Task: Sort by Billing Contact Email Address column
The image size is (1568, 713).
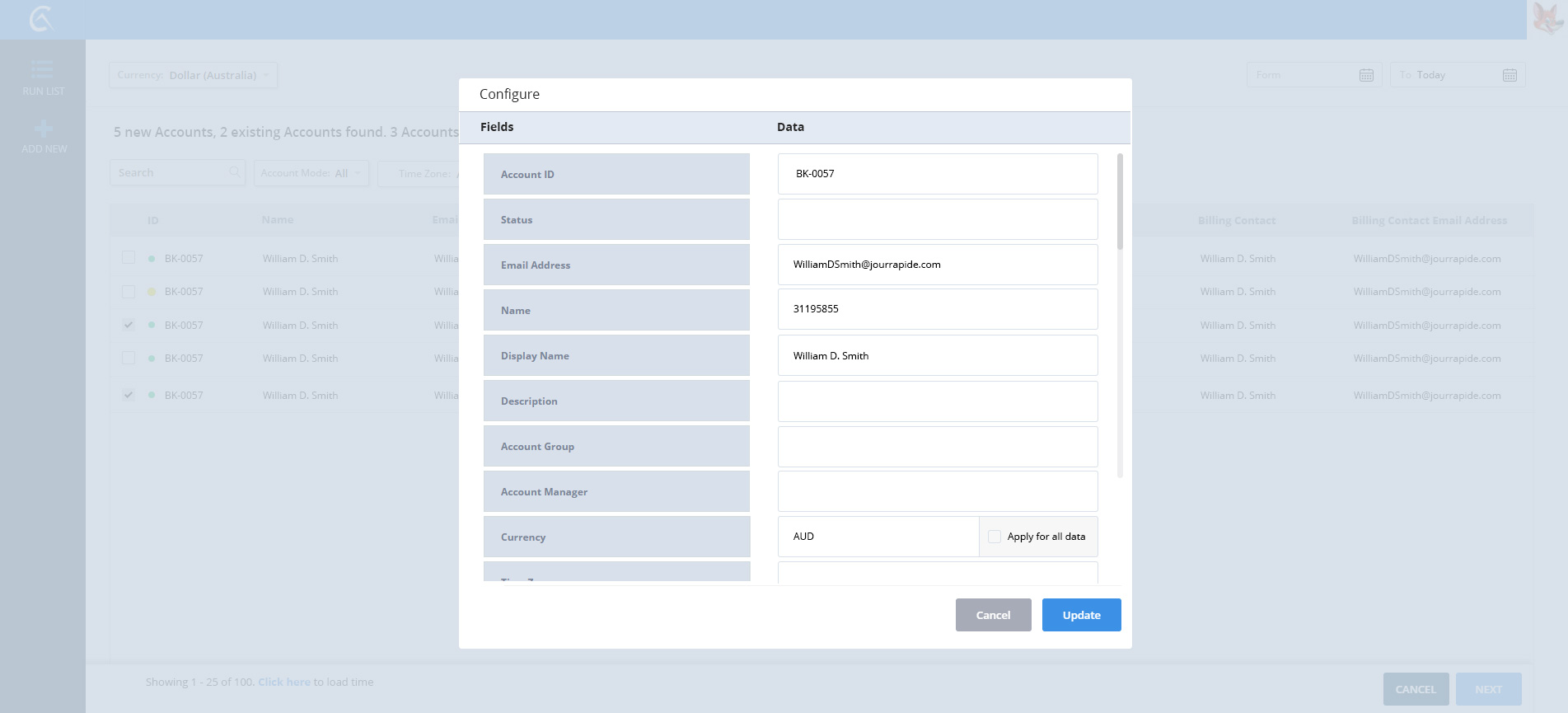Action: click(x=1429, y=220)
